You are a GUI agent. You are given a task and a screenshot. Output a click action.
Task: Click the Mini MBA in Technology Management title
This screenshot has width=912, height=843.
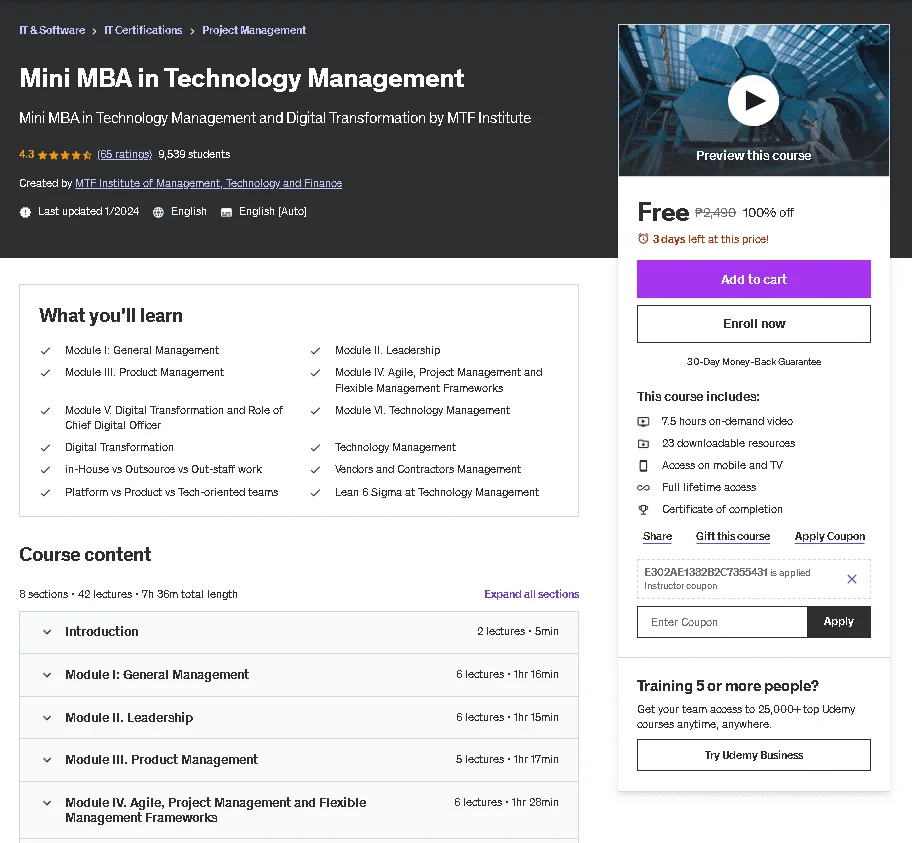coord(241,79)
